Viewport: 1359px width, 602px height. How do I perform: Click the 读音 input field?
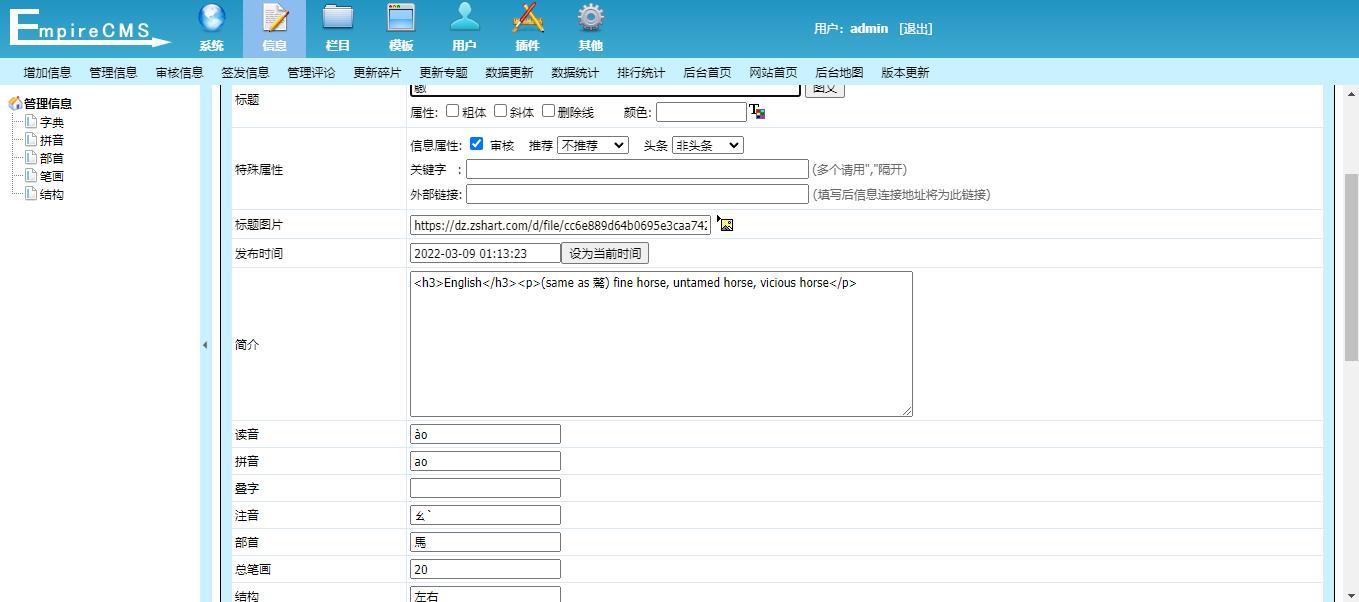[x=485, y=434]
